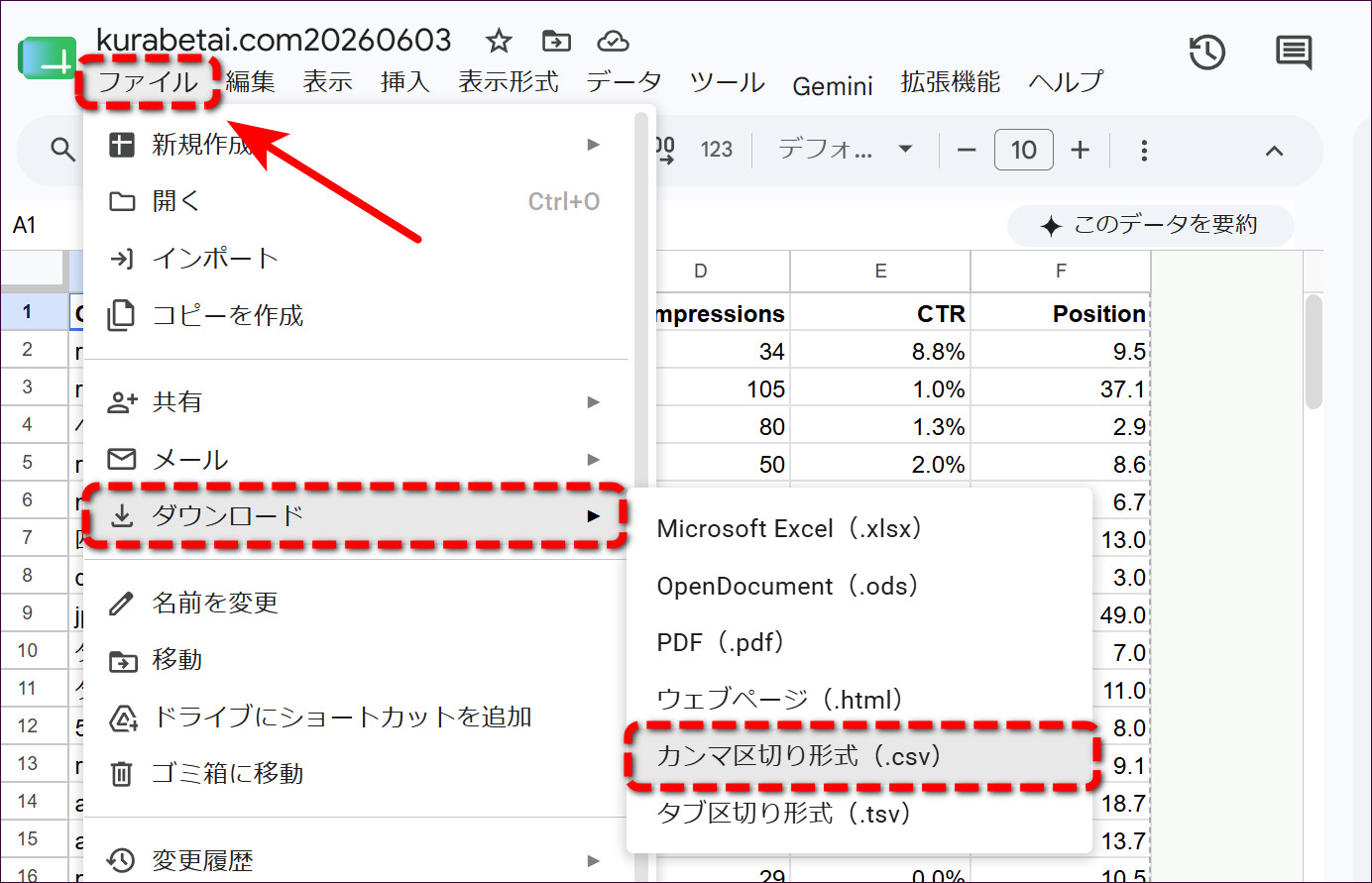
Task: Download as カンマ区切り形式 (.csv)
Action: 859,756
